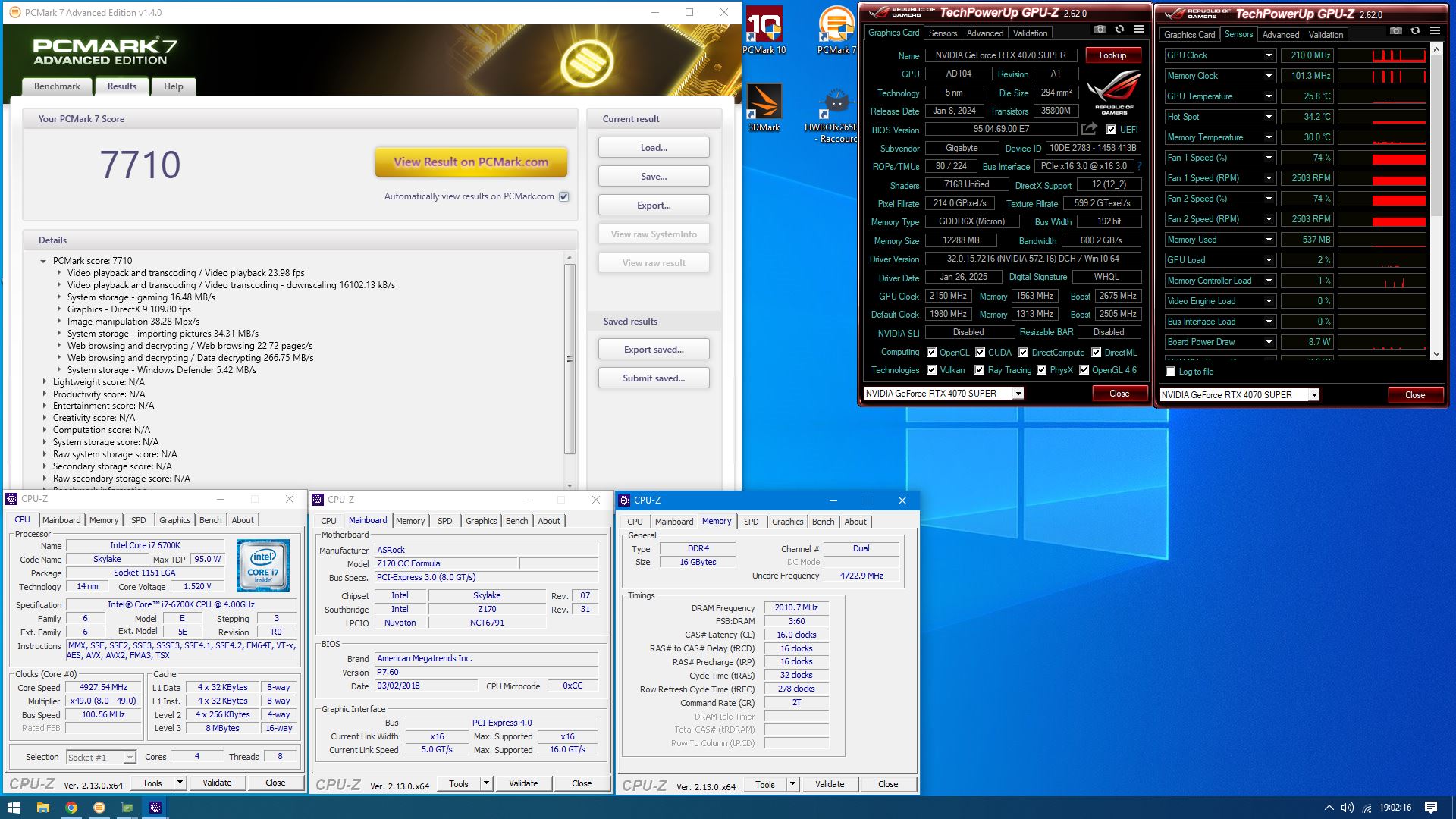Toggle the DirectCompute checkbox
The image size is (1456, 819).
tap(1023, 353)
